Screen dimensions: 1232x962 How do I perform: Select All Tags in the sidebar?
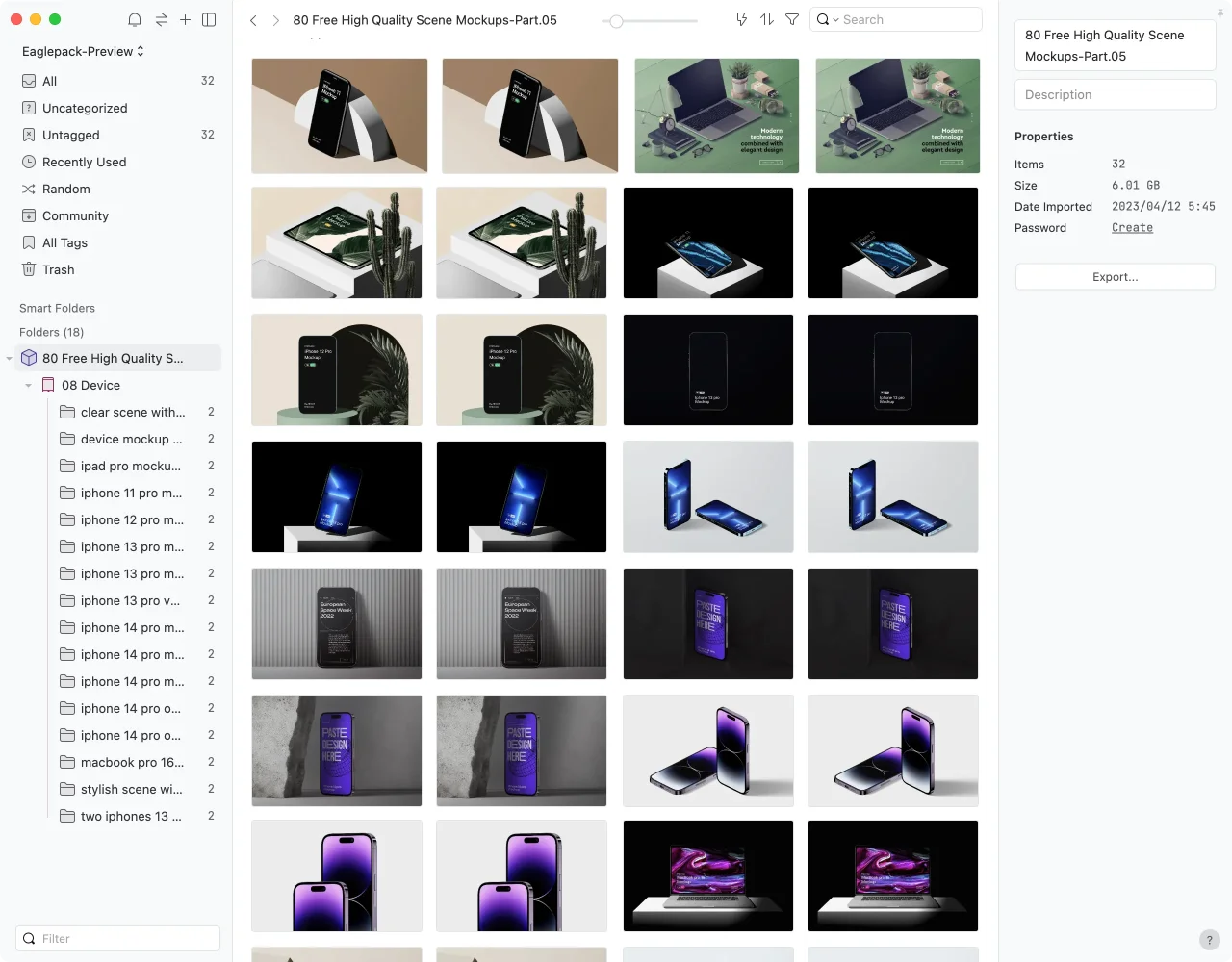64,243
